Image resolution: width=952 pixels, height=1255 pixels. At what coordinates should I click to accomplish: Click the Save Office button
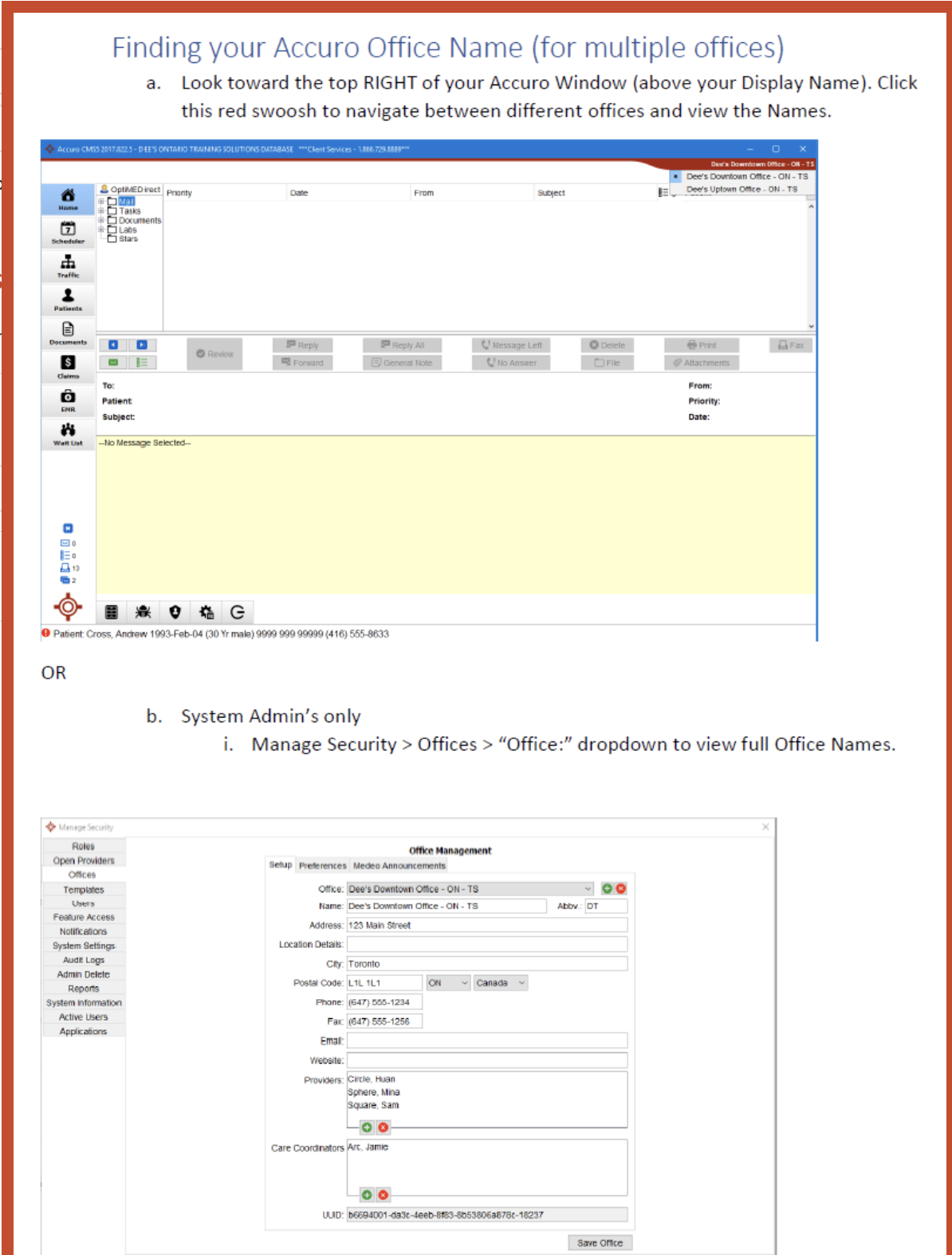(x=600, y=1243)
